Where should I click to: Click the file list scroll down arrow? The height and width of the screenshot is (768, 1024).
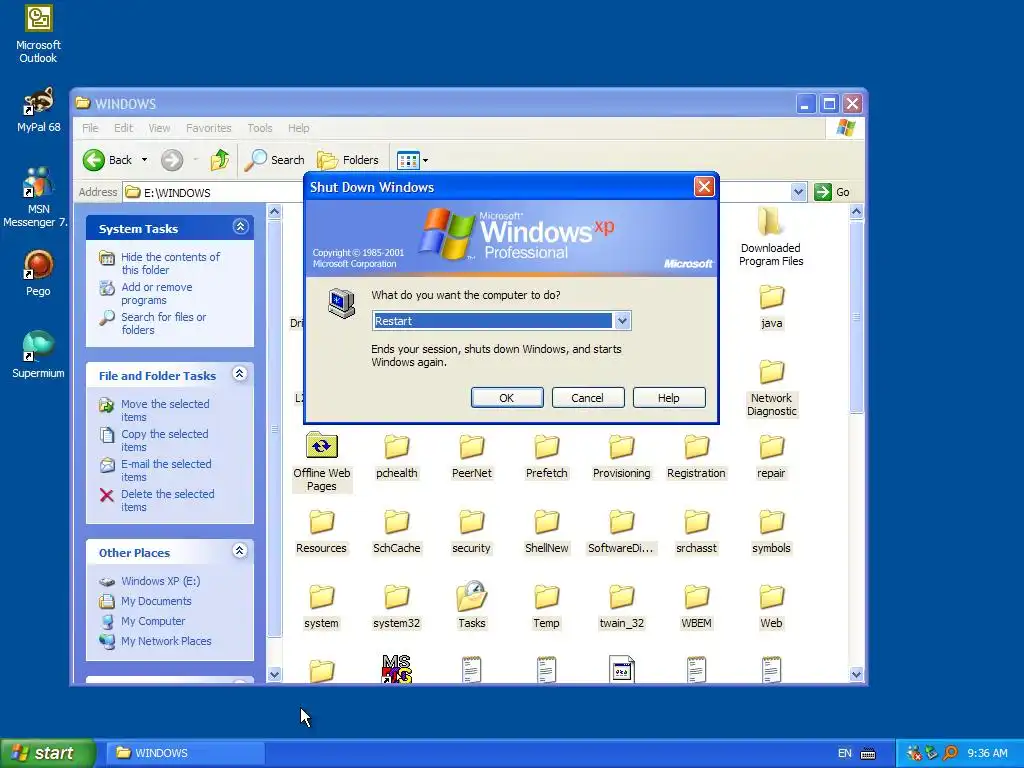pos(856,675)
